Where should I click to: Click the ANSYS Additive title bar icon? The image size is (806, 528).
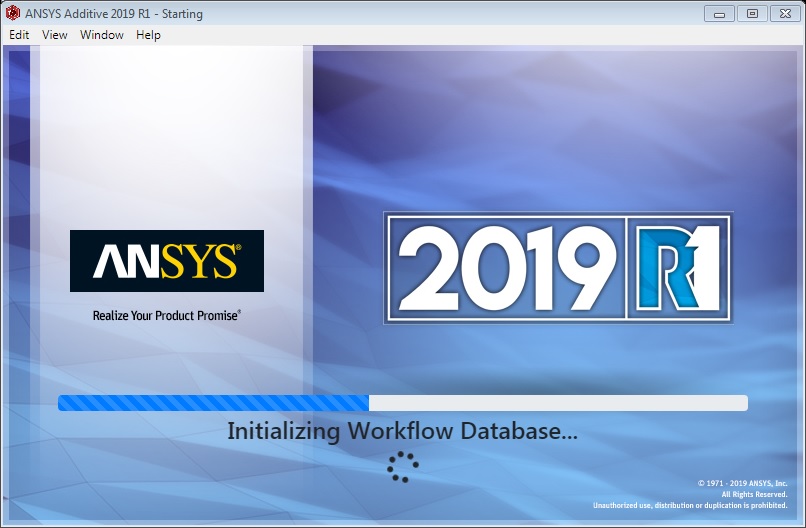click(12, 13)
